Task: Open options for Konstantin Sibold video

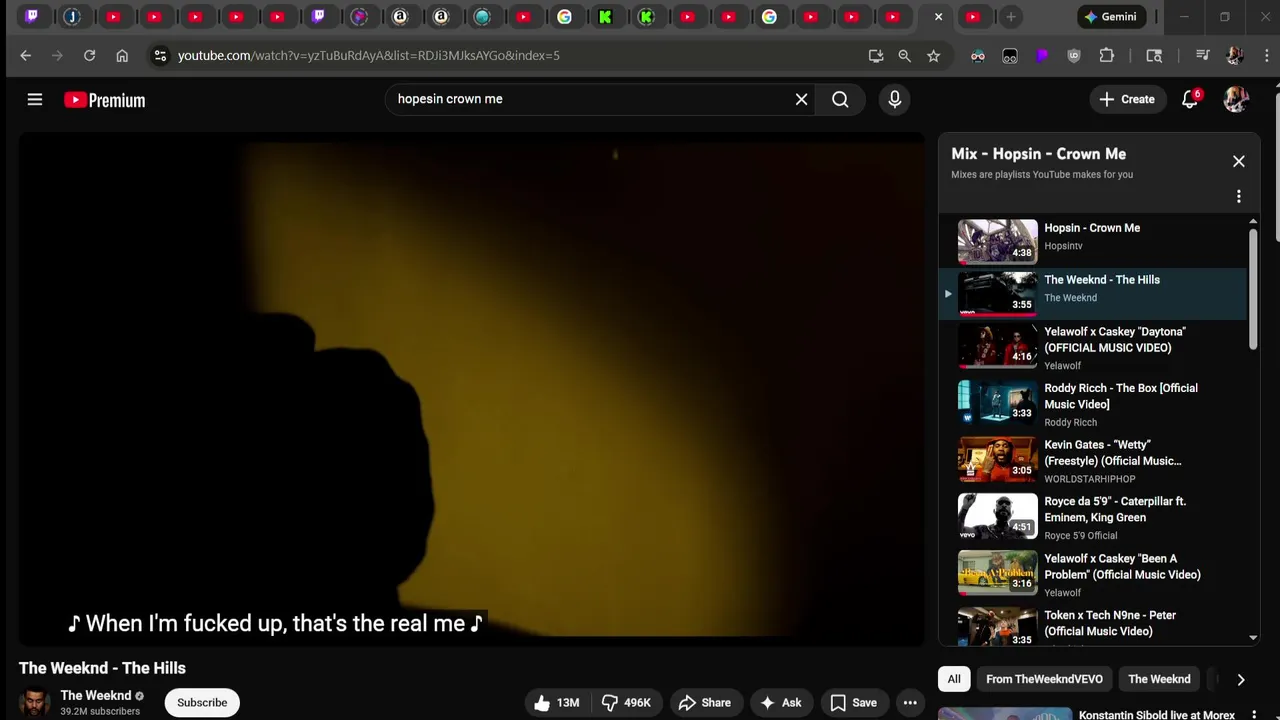Action: 1254,715
